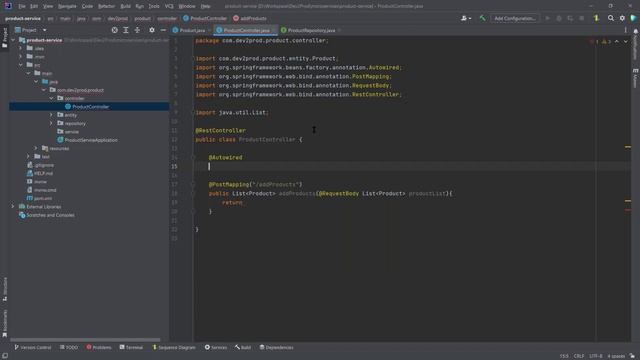
Task: Open Sequence Diagram tool window
Action: (x=173, y=347)
